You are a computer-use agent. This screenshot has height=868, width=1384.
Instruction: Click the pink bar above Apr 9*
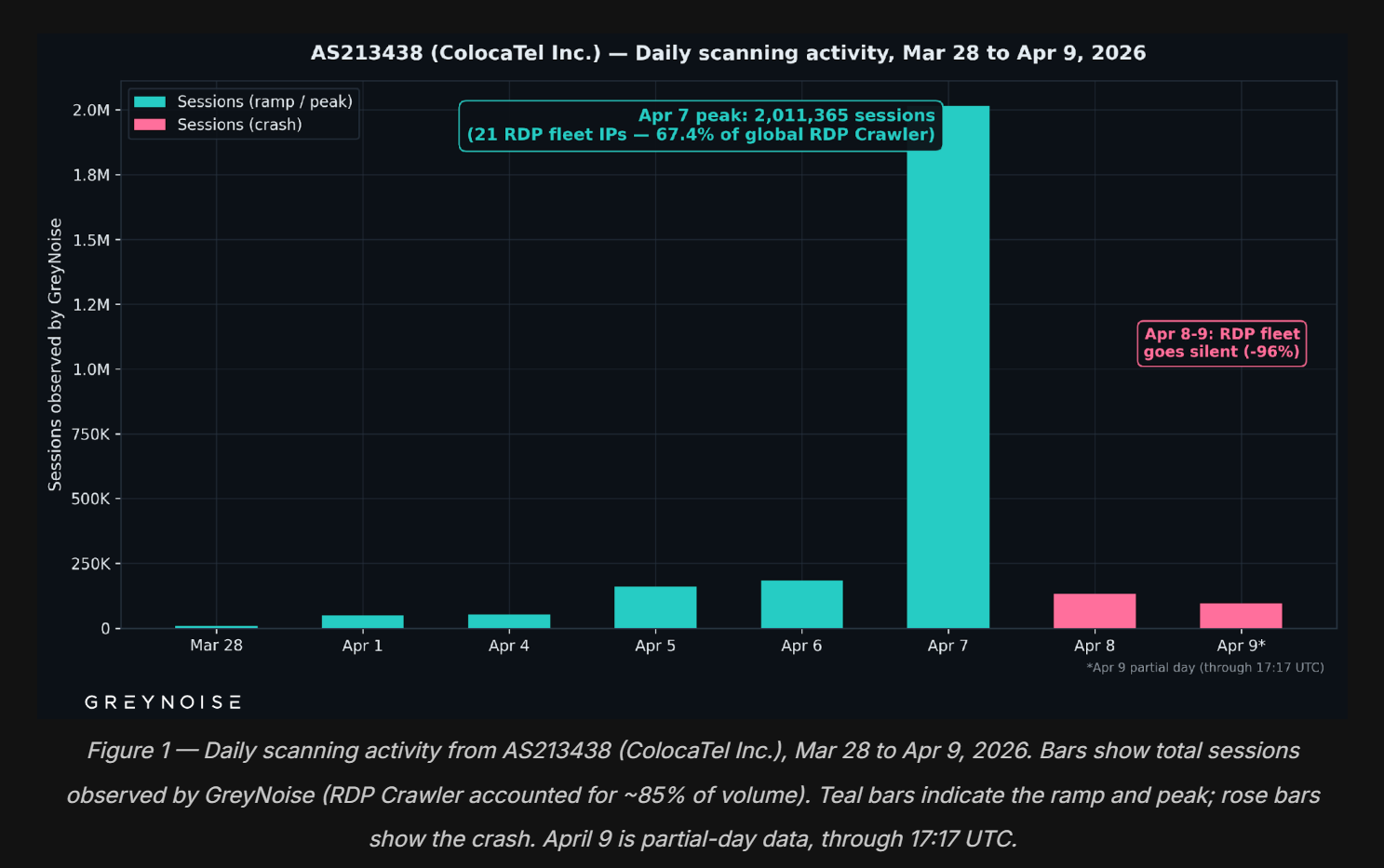(1241, 616)
